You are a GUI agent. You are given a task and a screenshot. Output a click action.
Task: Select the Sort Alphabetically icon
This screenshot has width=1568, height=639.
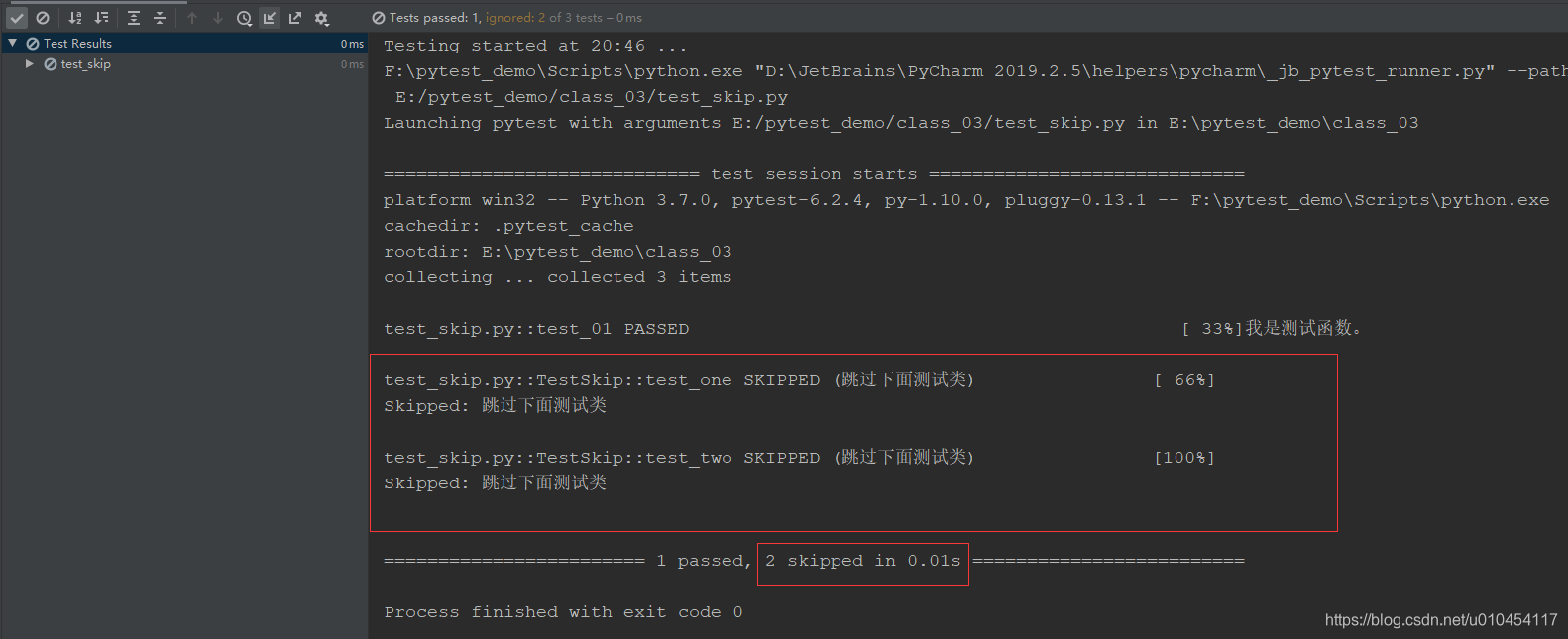tap(74, 17)
